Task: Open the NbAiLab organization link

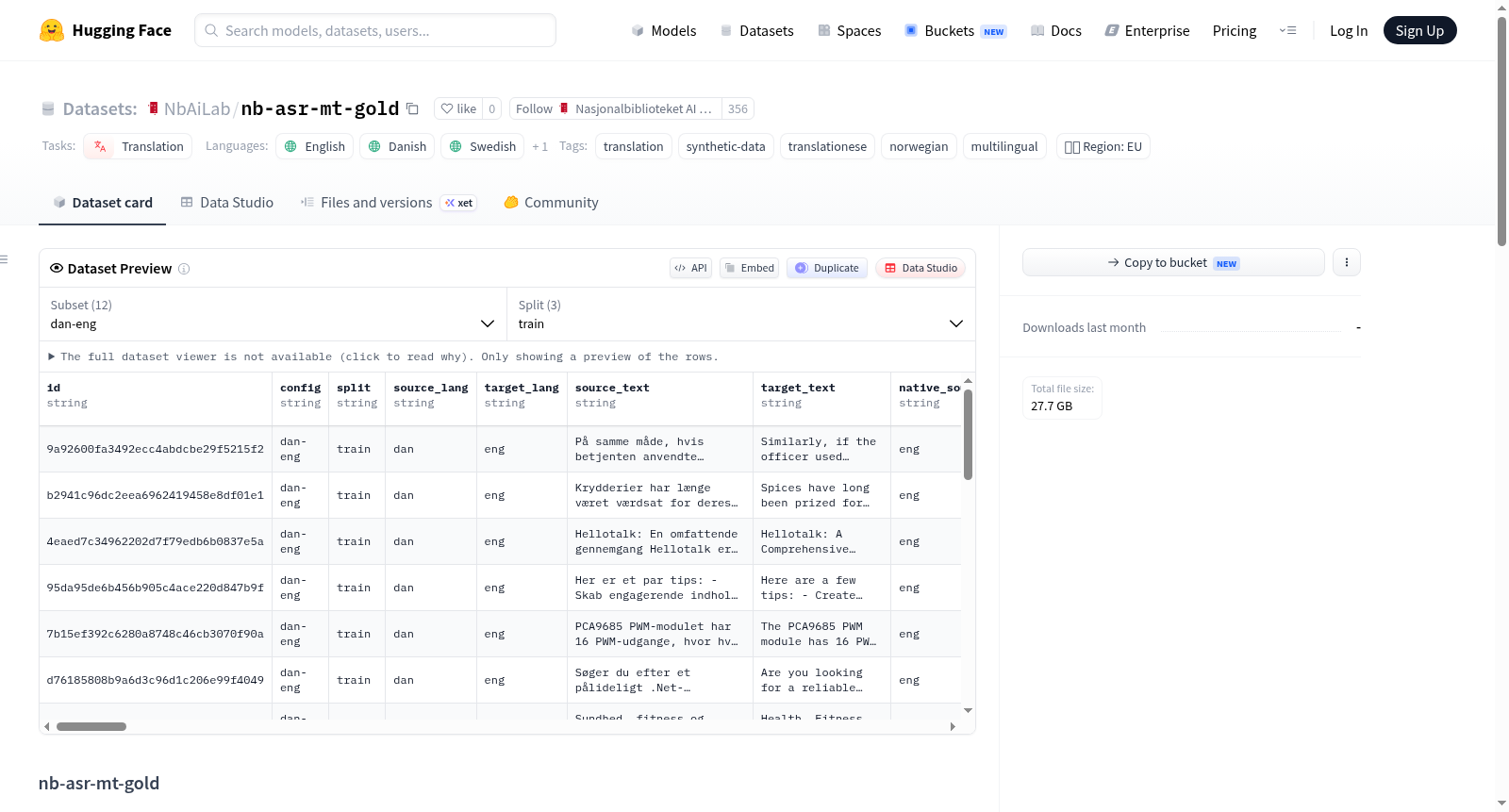Action: (197, 108)
